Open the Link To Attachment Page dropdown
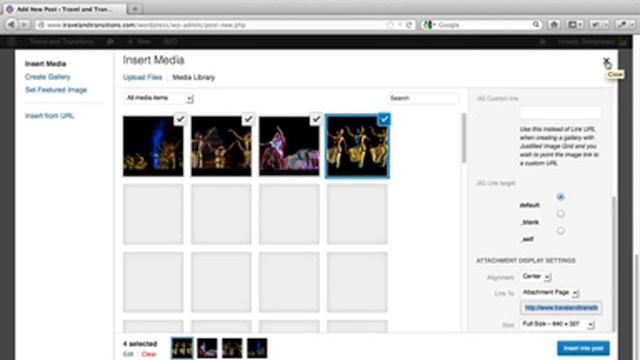Viewport: 640px width, 360px height. 550,292
